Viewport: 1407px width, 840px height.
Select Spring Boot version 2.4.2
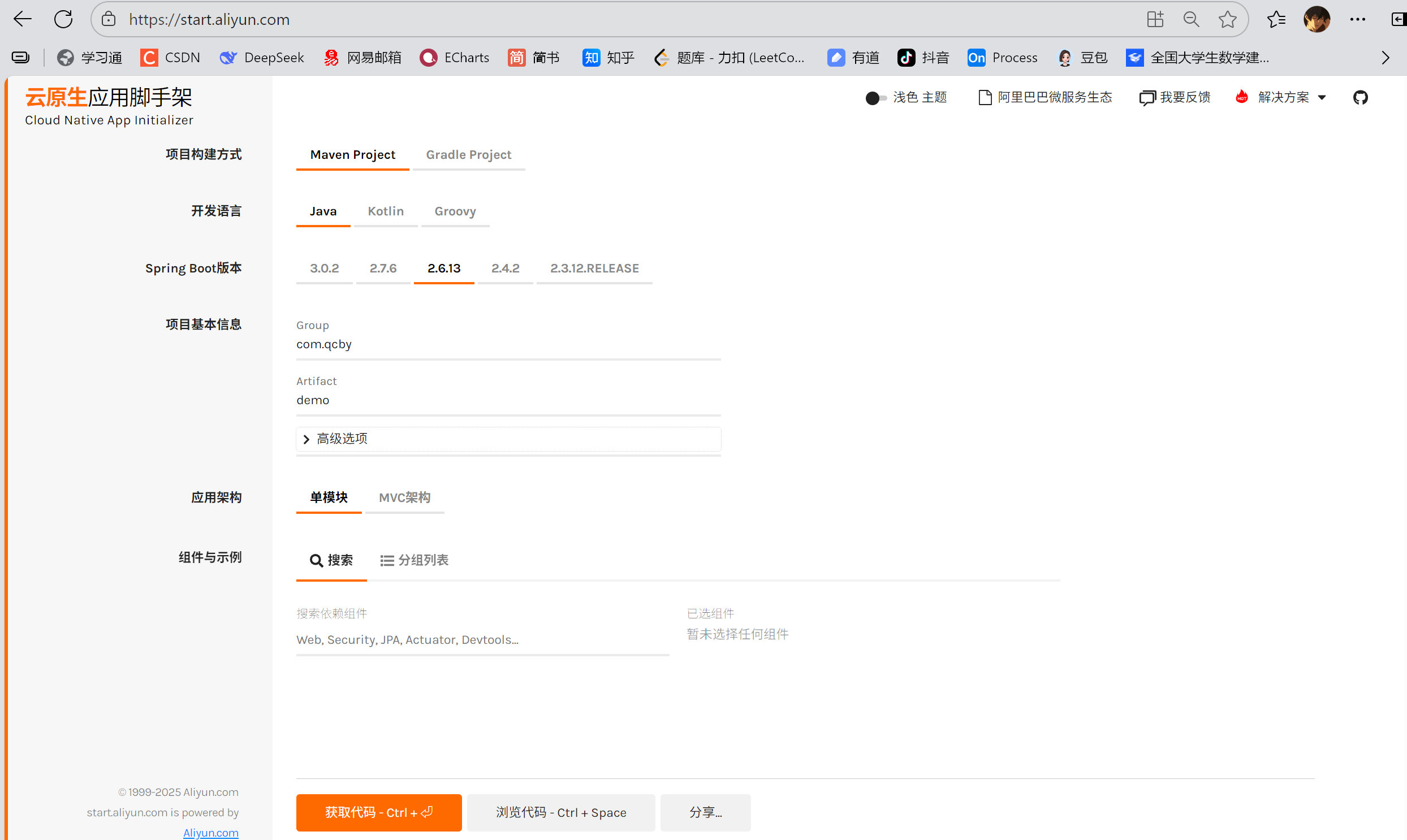(x=505, y=269)
